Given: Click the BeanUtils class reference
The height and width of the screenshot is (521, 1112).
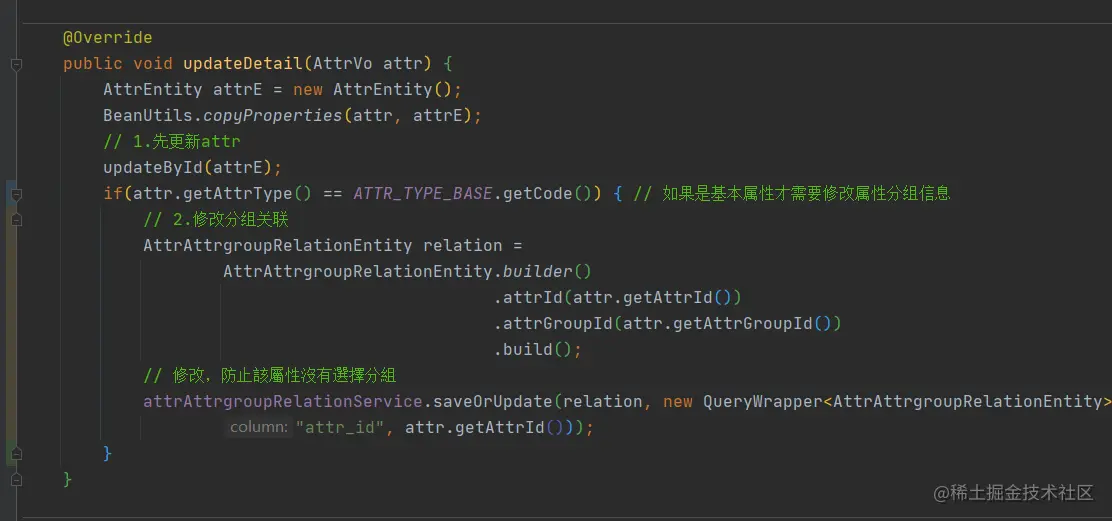Looking at the screenshot, I should coord(148,116).
